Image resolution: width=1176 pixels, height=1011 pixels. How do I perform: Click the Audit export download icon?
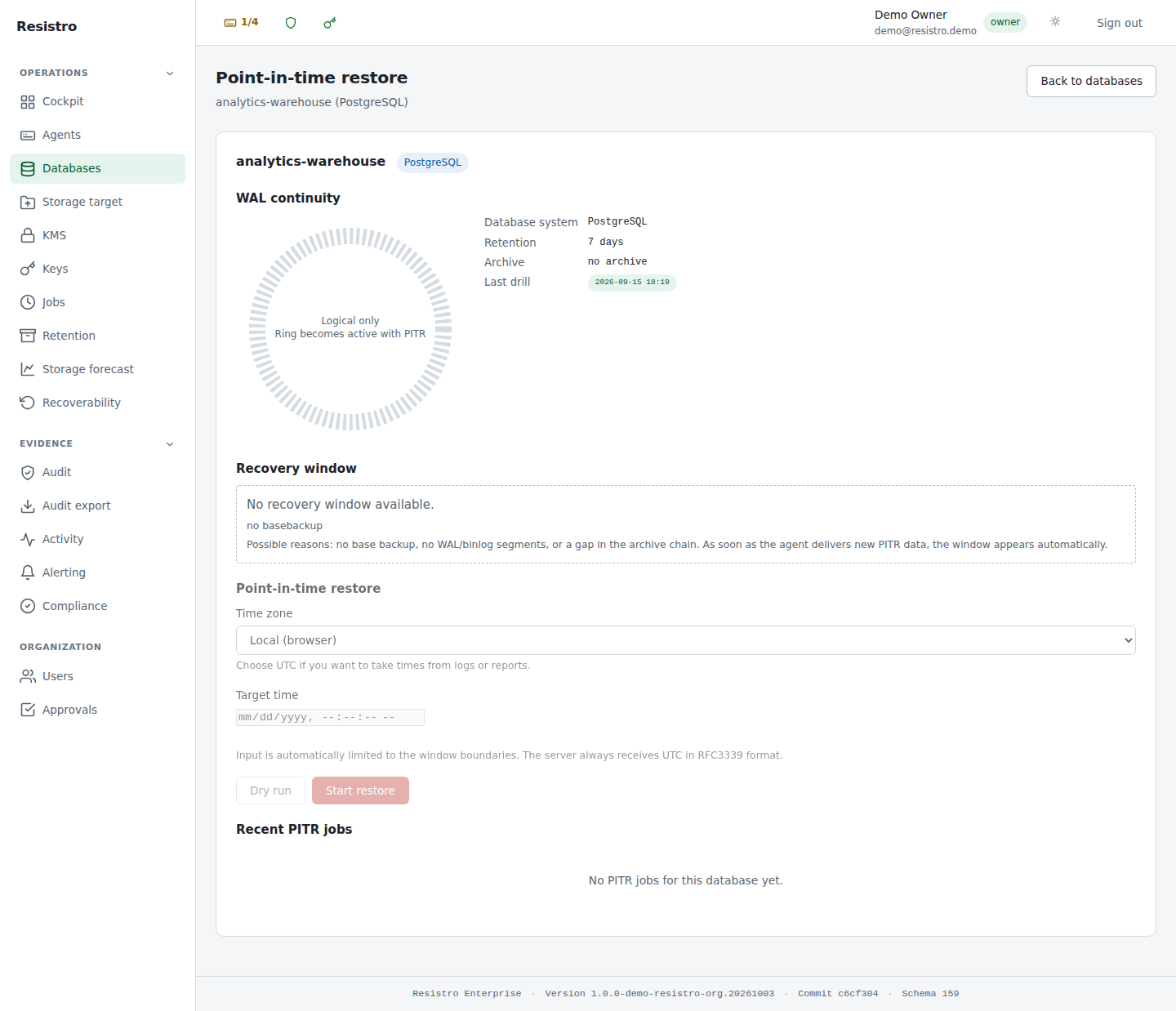pos(28,506)
